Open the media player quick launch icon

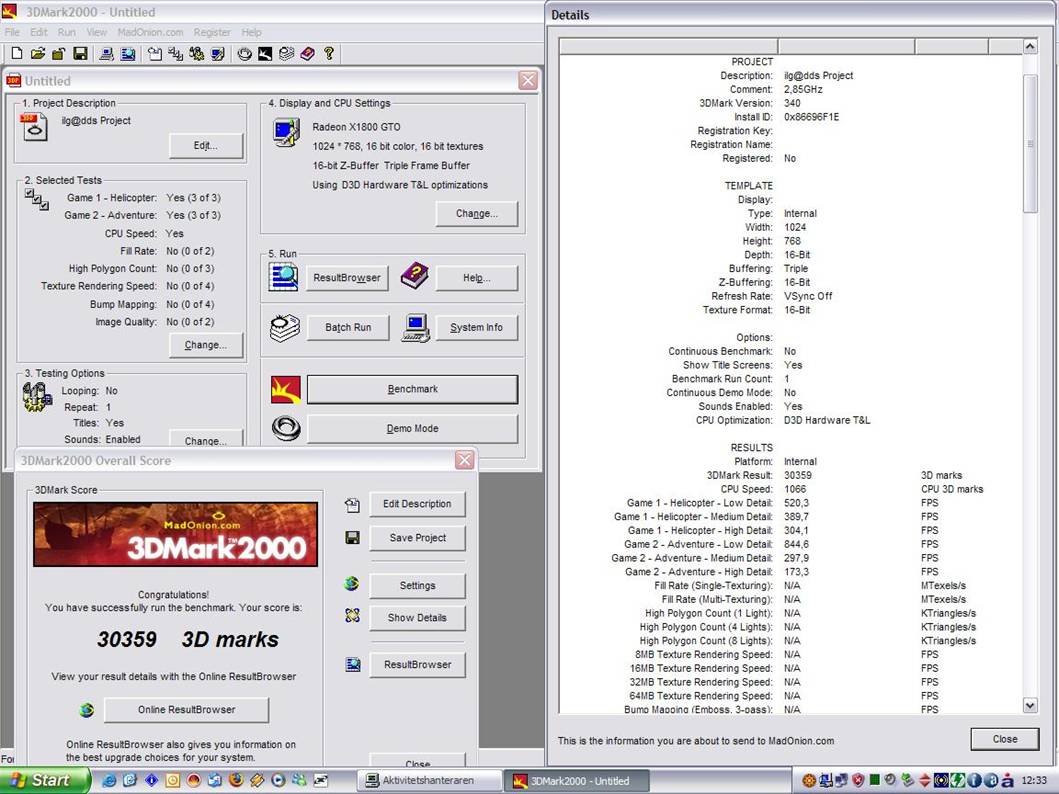[278, 780]
